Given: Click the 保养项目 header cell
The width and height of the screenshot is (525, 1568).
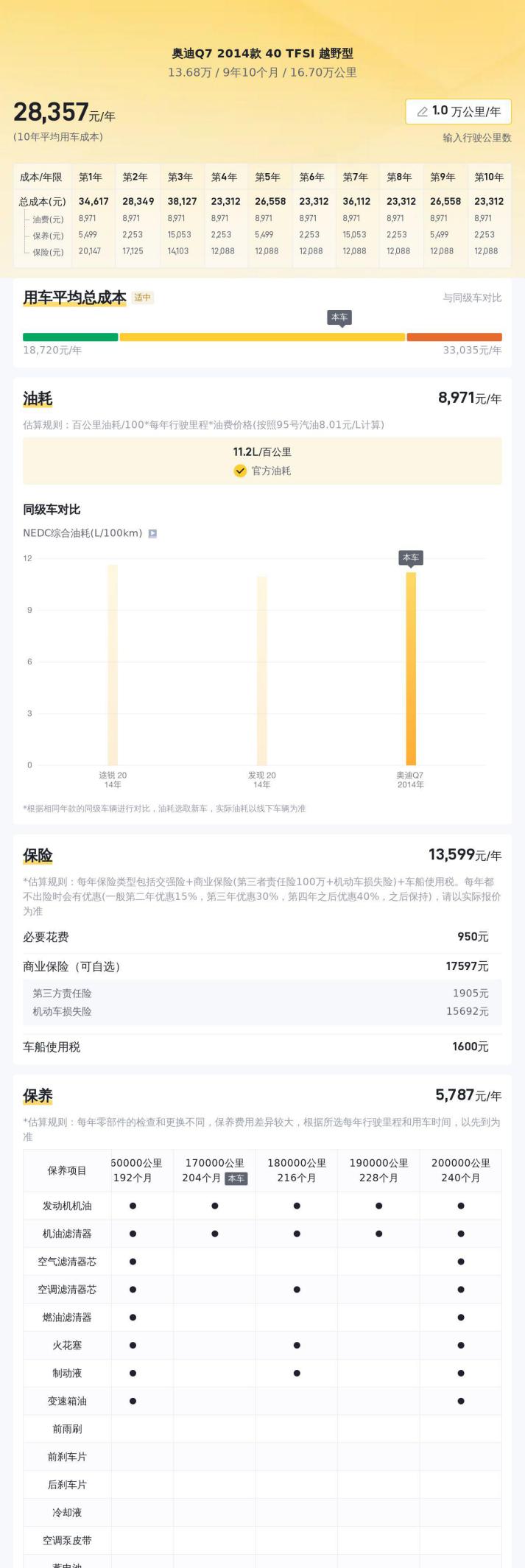Looking at the screenshot, I should [67, 1170].
